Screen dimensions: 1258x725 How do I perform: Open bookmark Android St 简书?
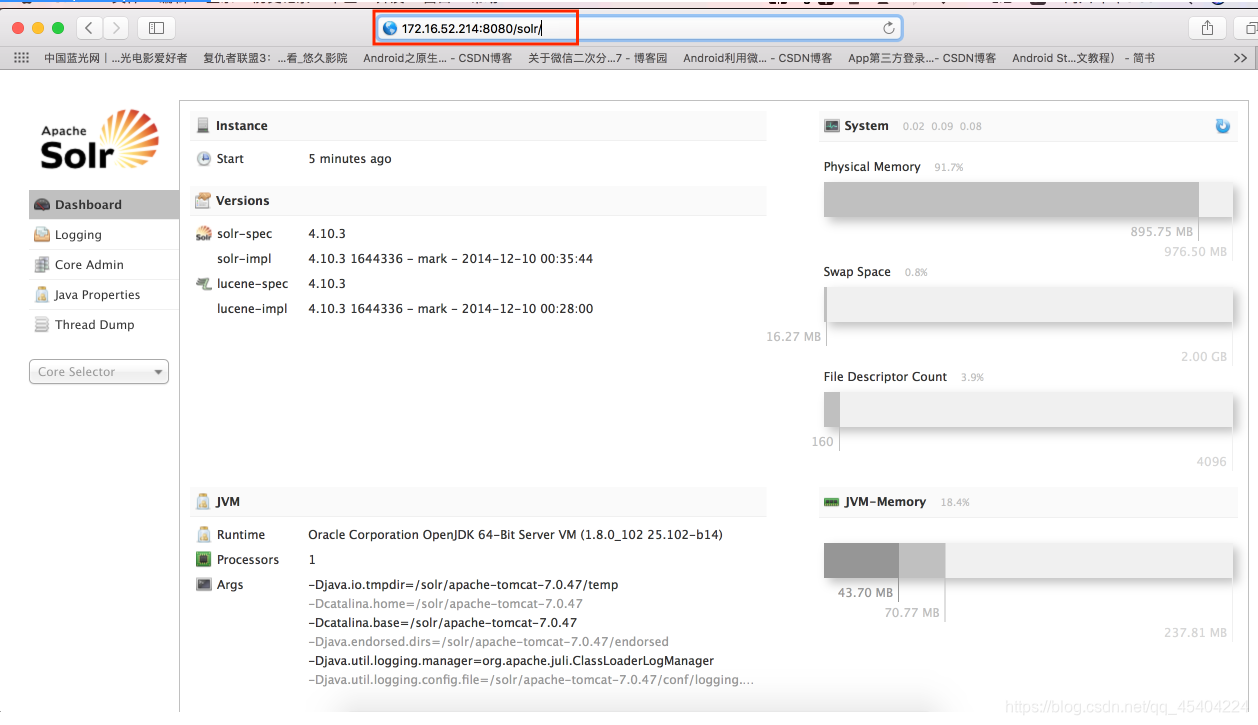coord(1083,58)
